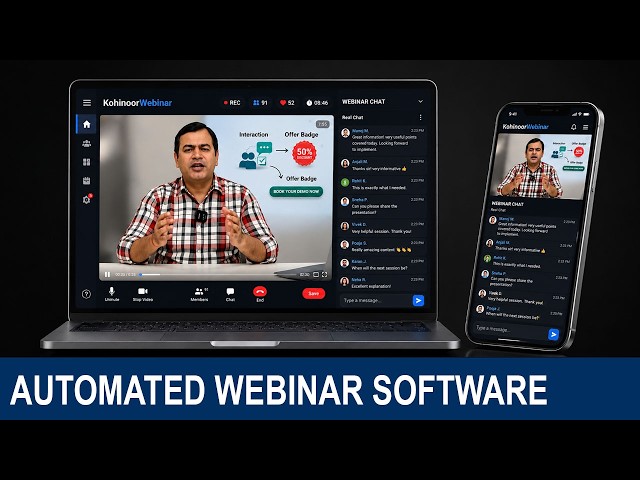Select Sneha P.'s presentation request message
The height and width of the screenshot is (480, 640).
coord(383,206)
